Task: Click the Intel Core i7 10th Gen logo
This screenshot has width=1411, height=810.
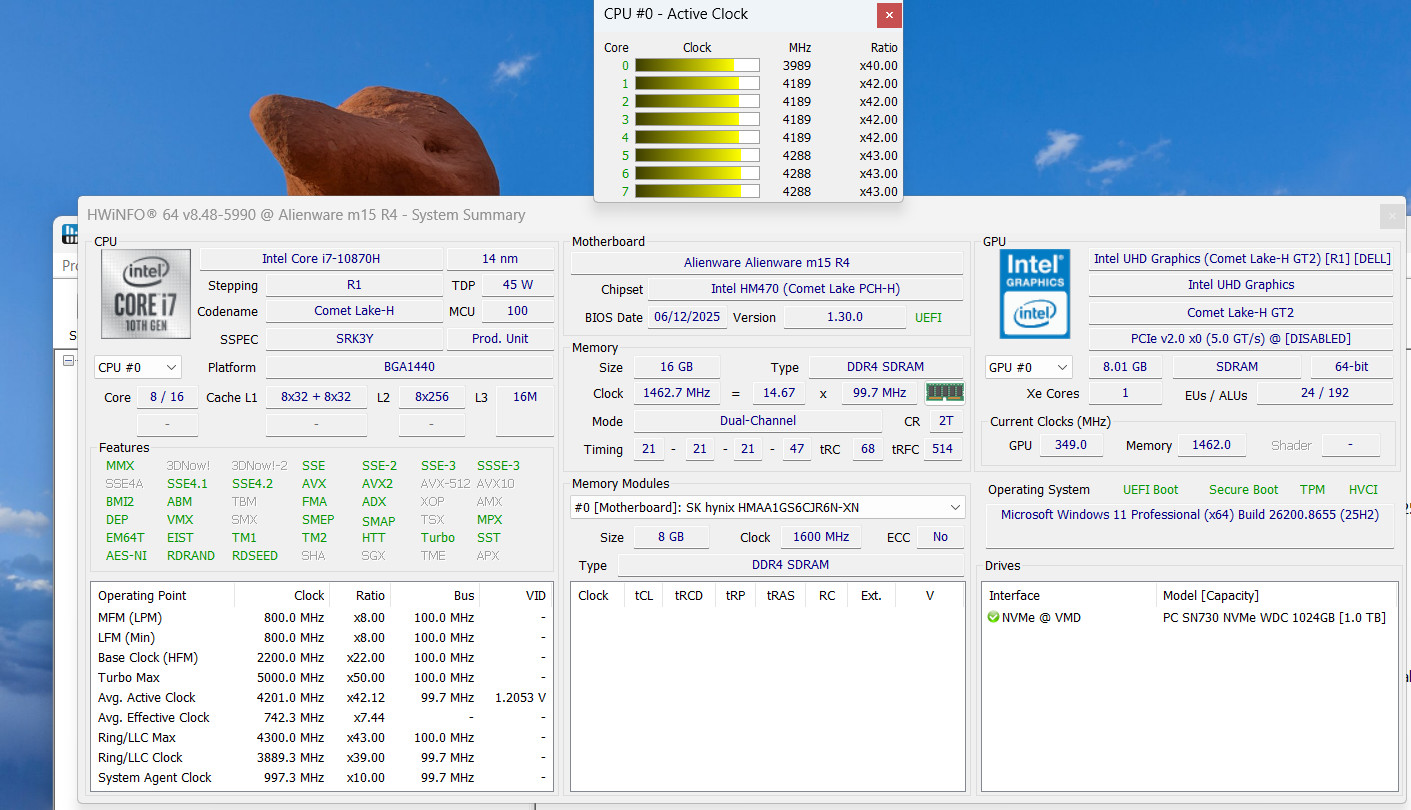Action: [146, 294]
